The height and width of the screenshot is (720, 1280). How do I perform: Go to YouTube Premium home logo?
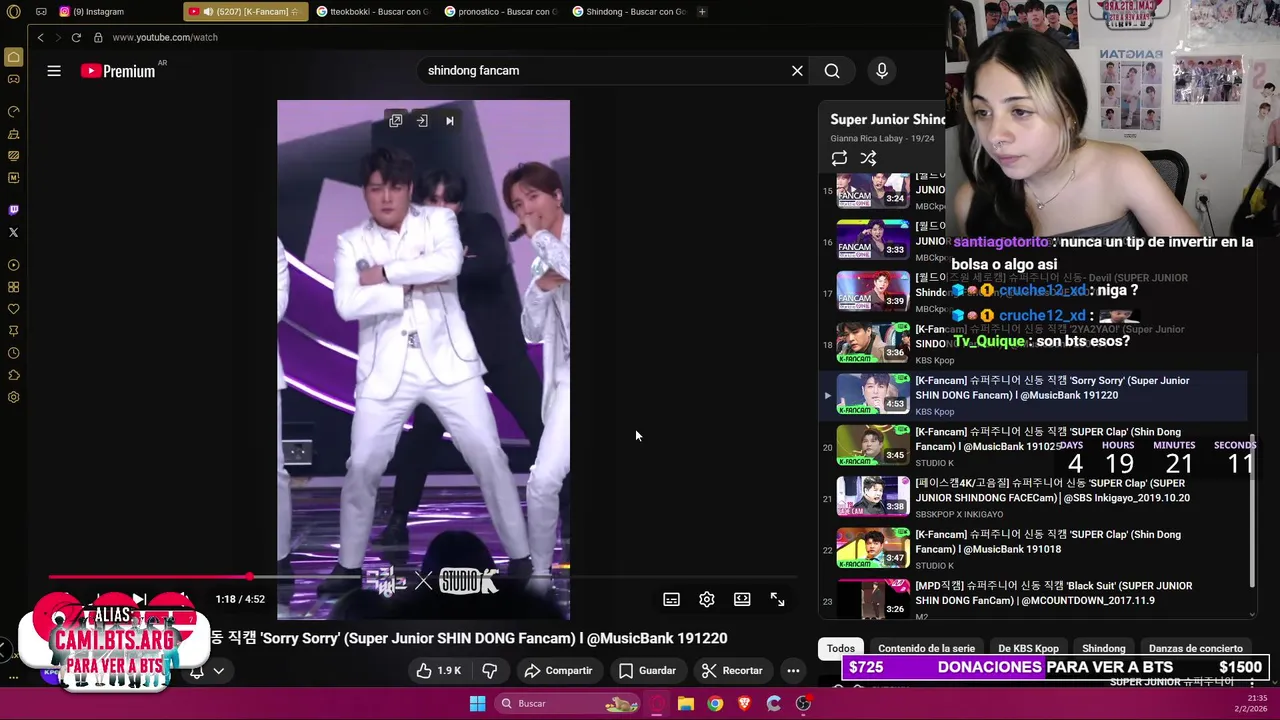coord(118,71)
